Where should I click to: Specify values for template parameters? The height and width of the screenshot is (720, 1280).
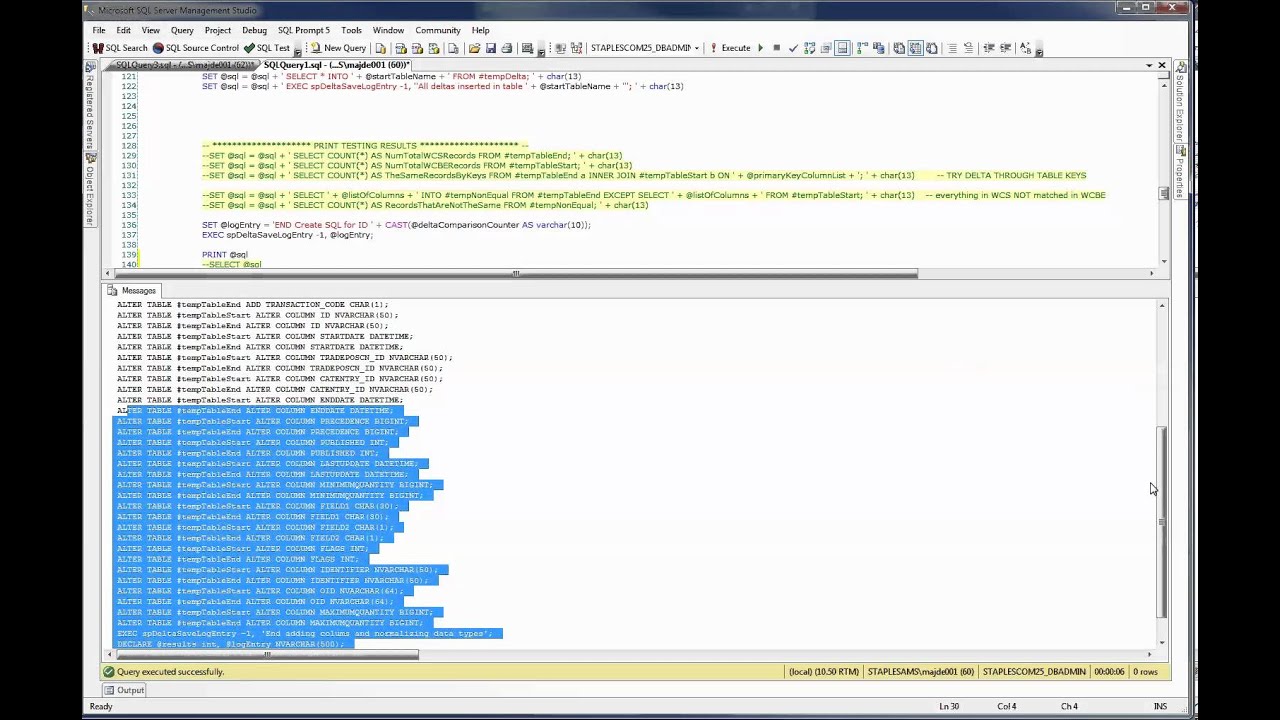[1025, 48]
